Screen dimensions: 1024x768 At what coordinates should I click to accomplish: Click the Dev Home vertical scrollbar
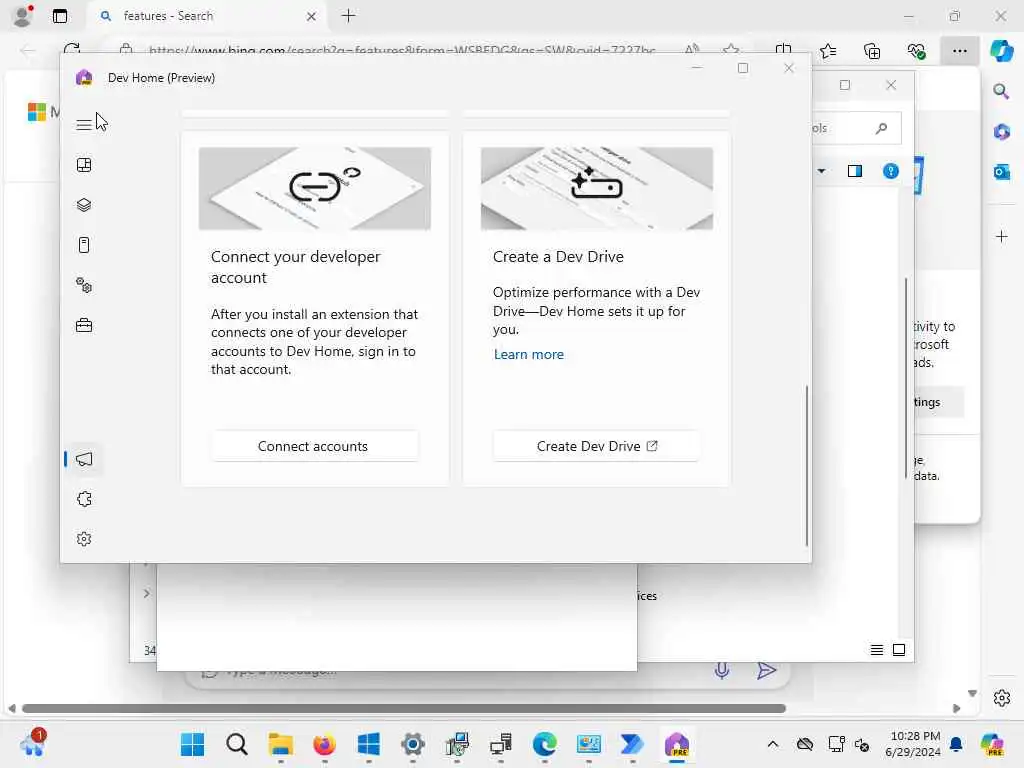pyautogui.click(x=807, y=466)
